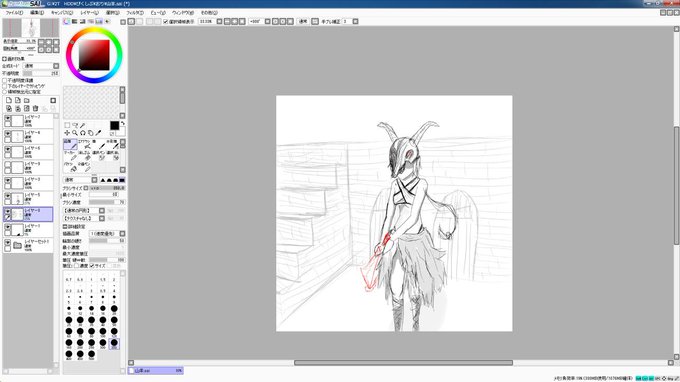Select the Selection Pen (選択ペン) tool
Viewport: 680px width, 382px height.
(98, 156)
